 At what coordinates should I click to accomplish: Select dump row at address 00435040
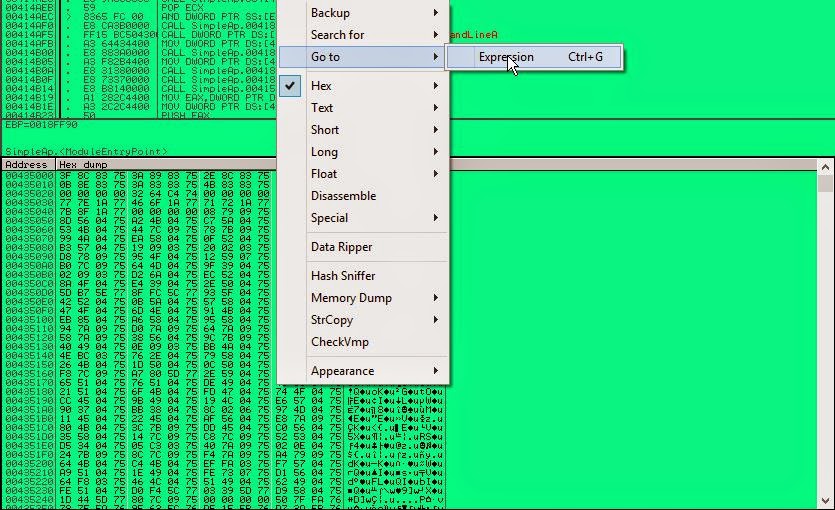pyautogui.click(x=138, y=211)
